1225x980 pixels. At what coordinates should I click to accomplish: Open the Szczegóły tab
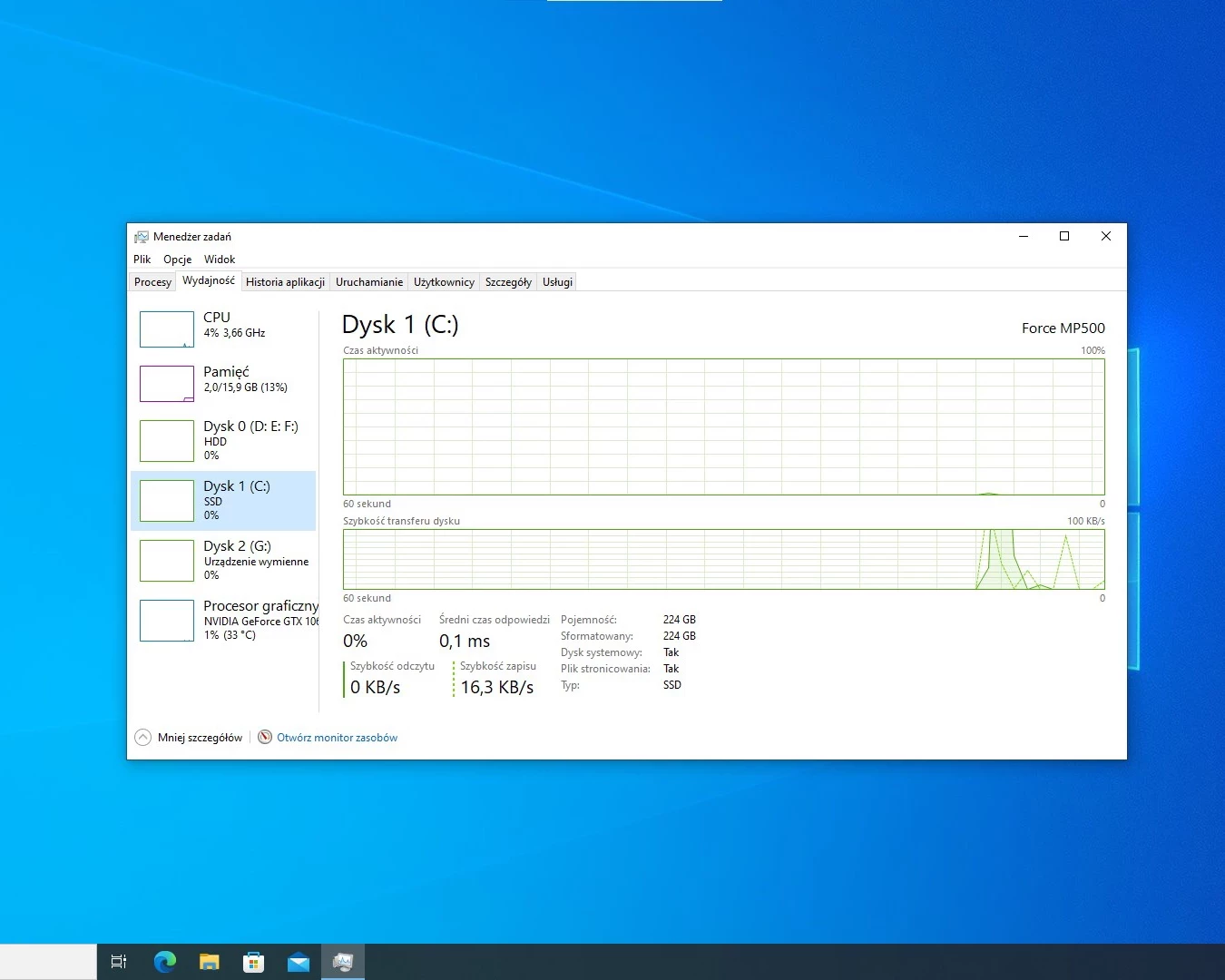(508, 282)
